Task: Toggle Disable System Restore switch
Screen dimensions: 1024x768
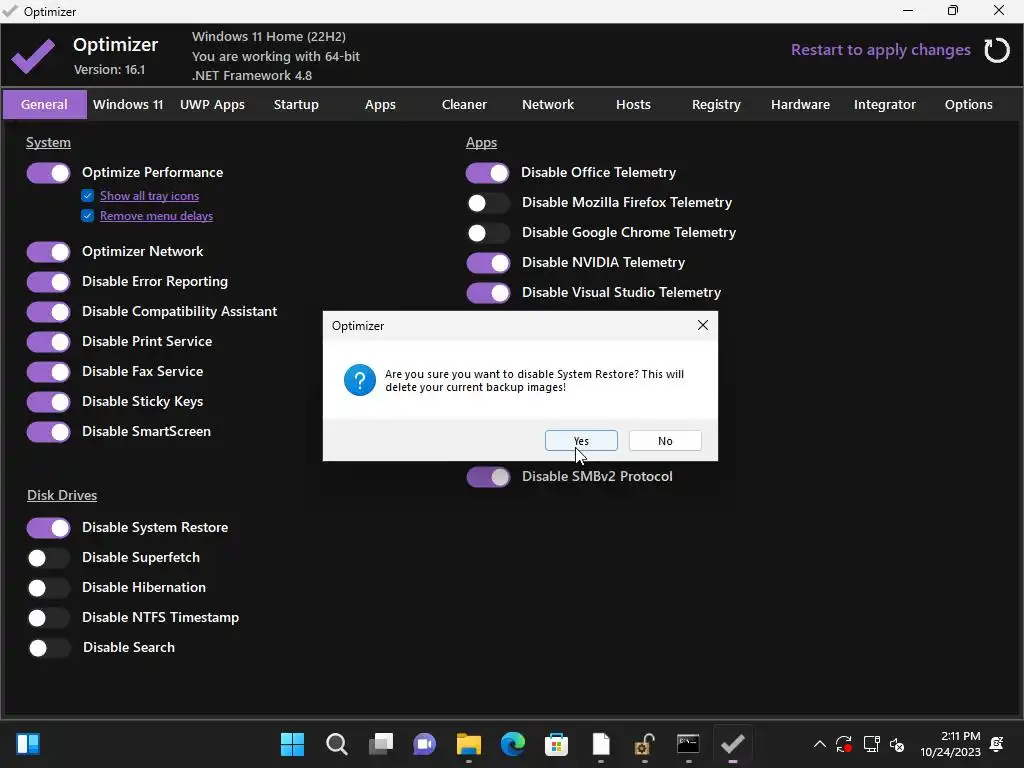Action: (48, 528)
